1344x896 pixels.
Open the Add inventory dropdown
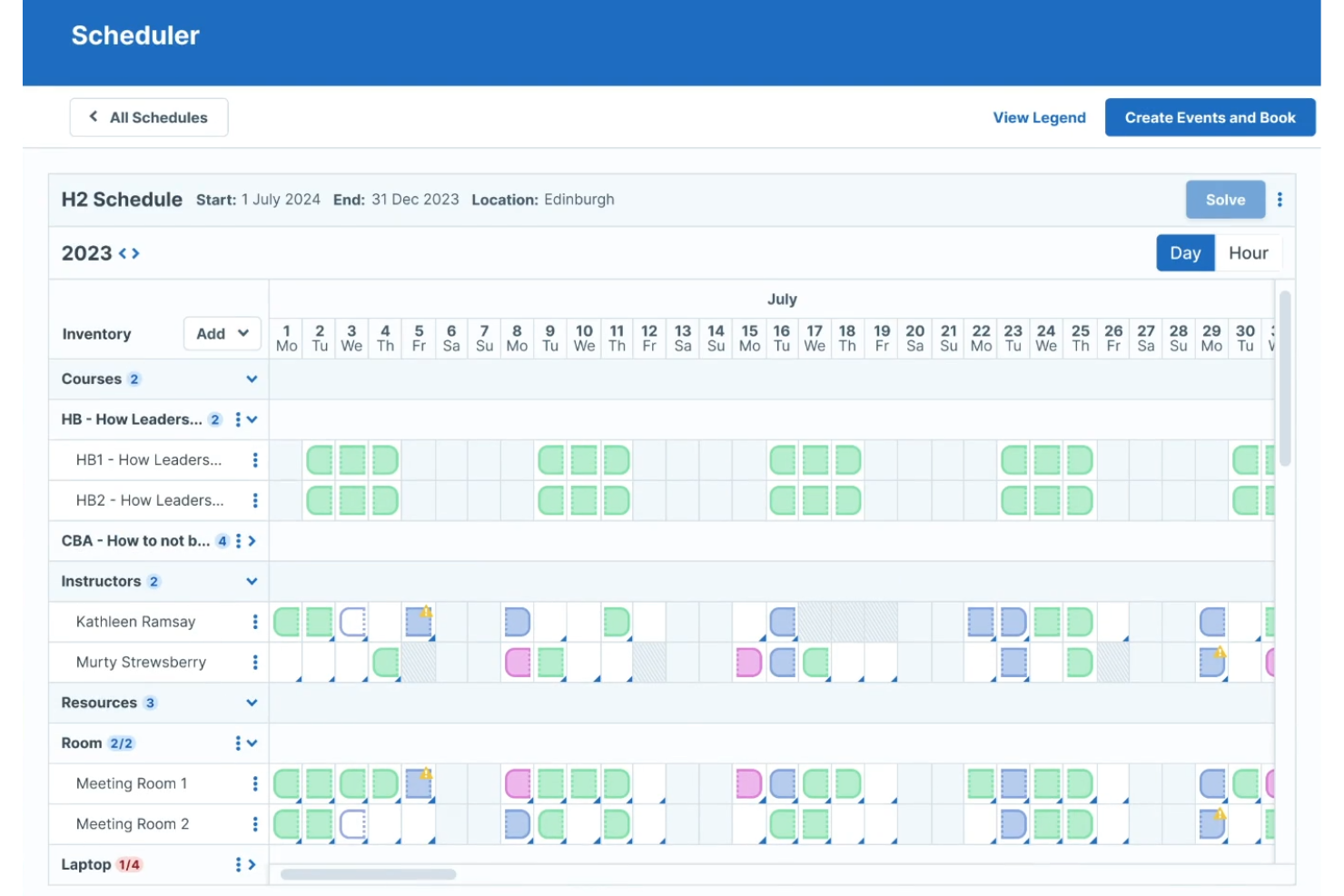222,332
